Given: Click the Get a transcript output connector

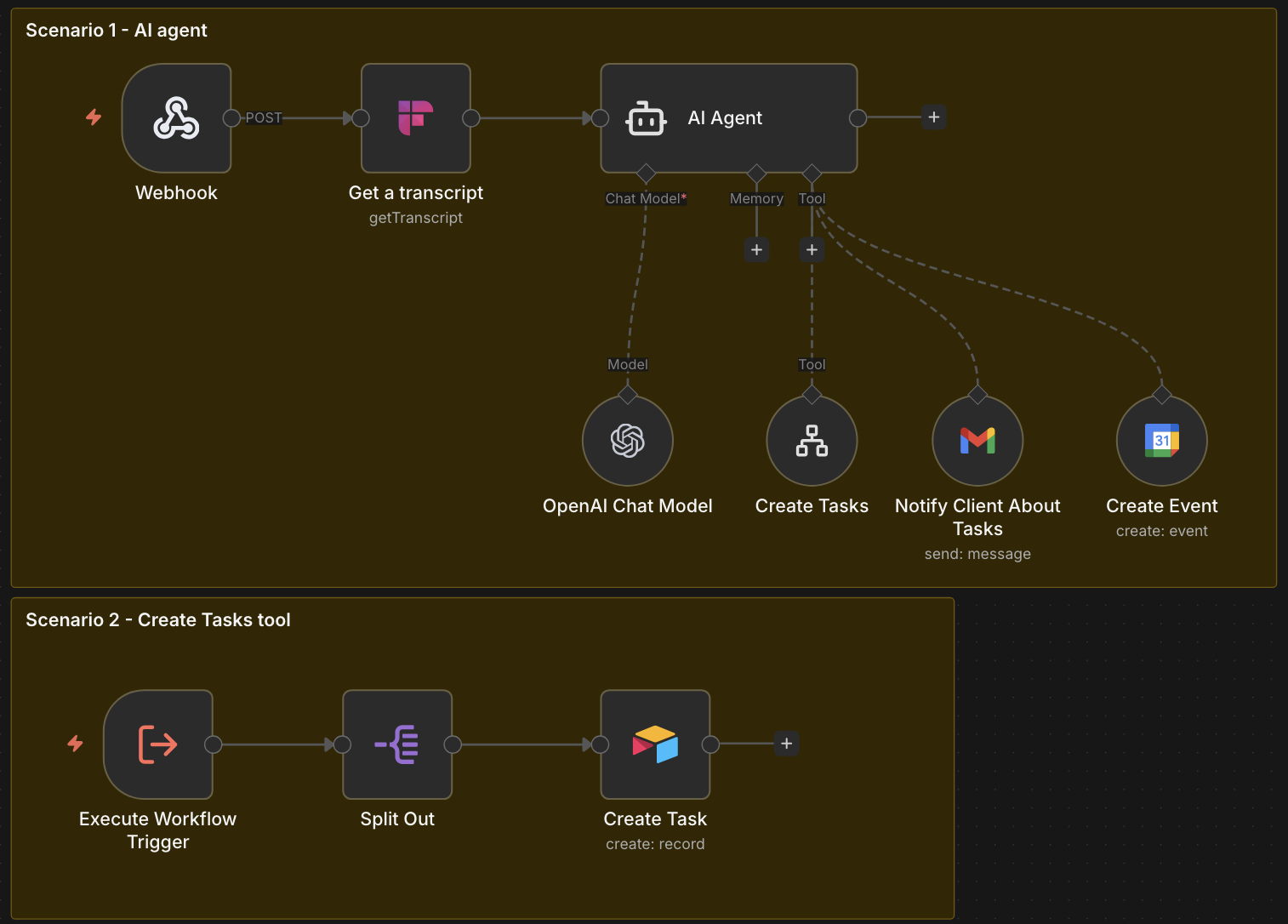Looking at the screenshot, I should (x=471, y=118).
